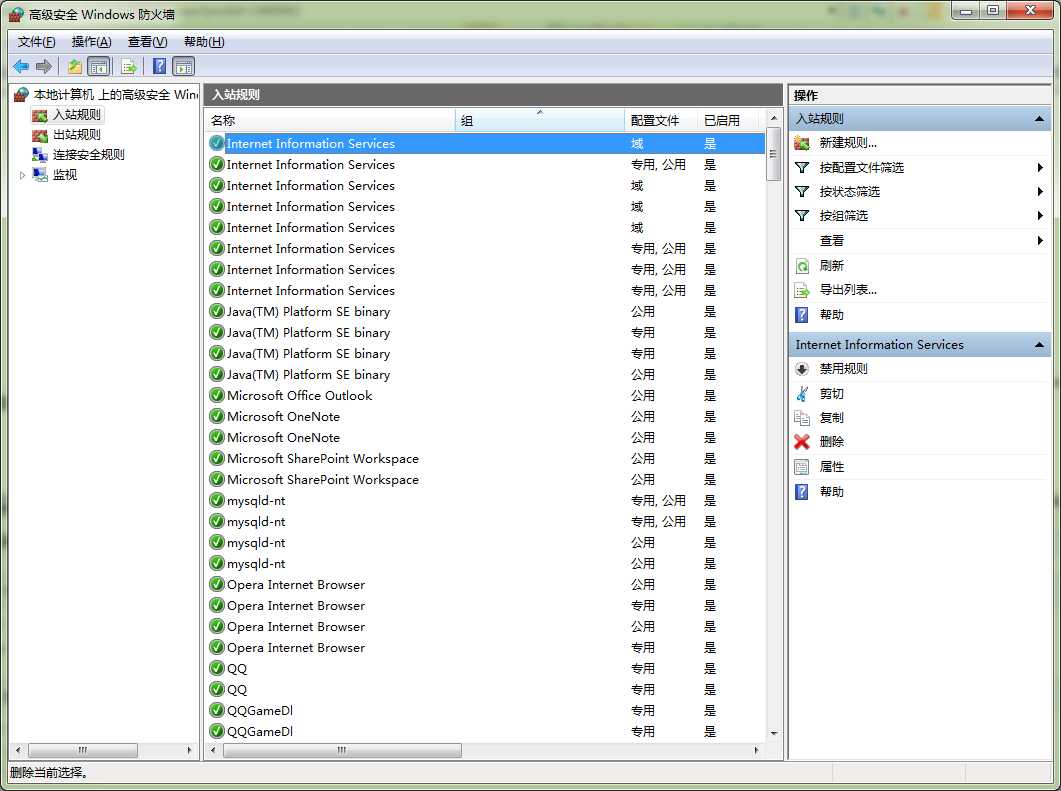
Task: Click the 连接安全规则 tree node icon
Action: [40, 154]
